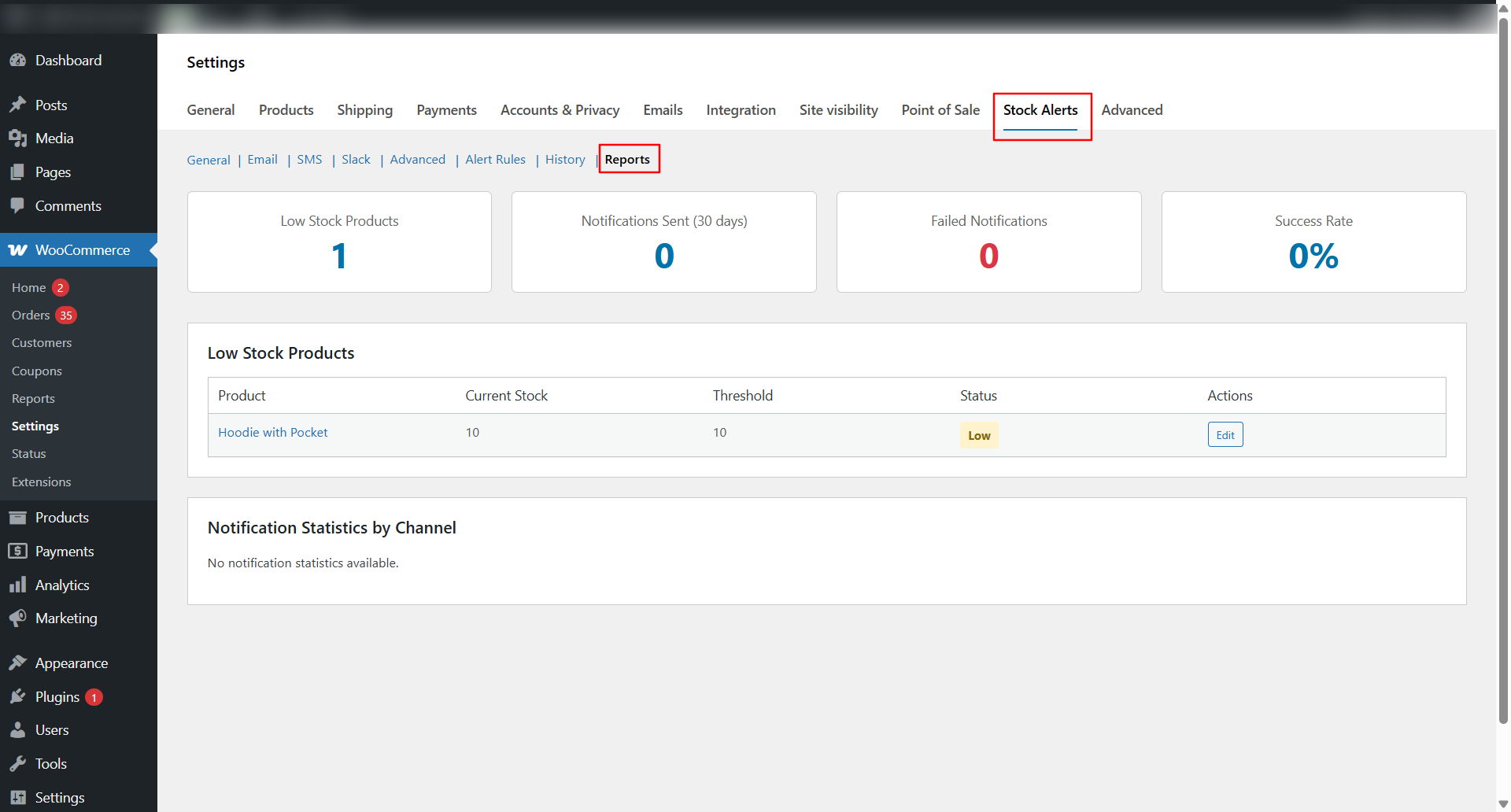Open Users via the person icon
Viewport: 1511px width, 812px height.
[x=19, y=729]
